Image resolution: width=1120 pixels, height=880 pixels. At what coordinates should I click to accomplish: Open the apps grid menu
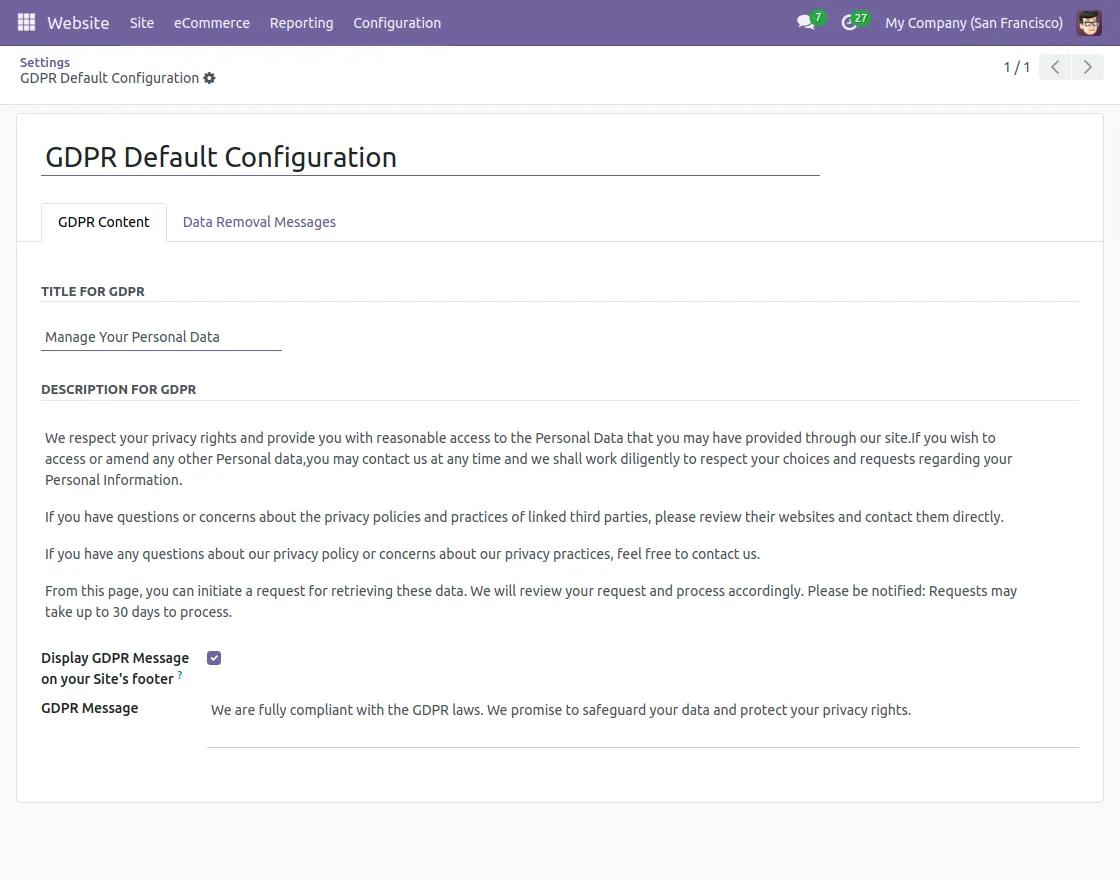click(25, 22)
